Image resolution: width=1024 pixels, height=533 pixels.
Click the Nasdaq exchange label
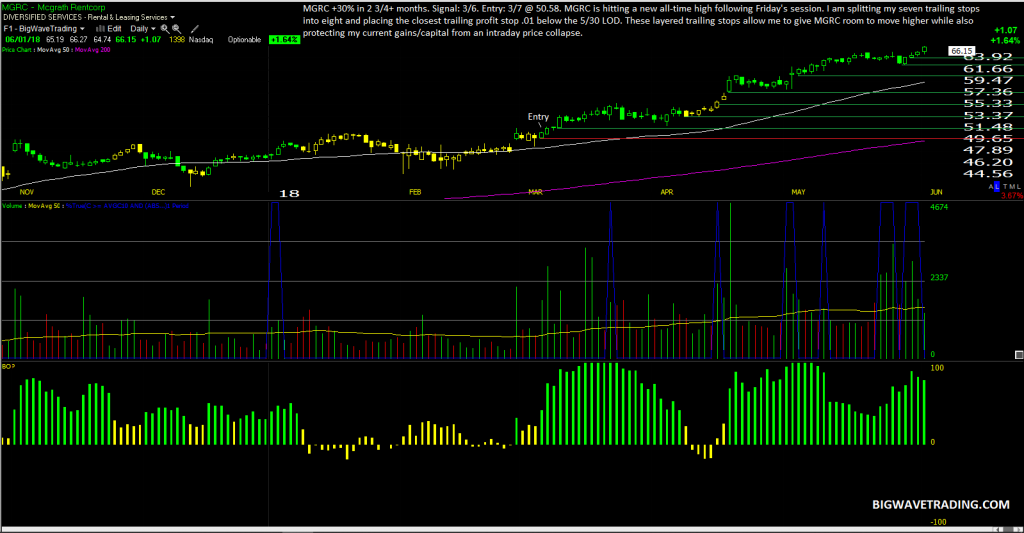(x=201, y=40)
